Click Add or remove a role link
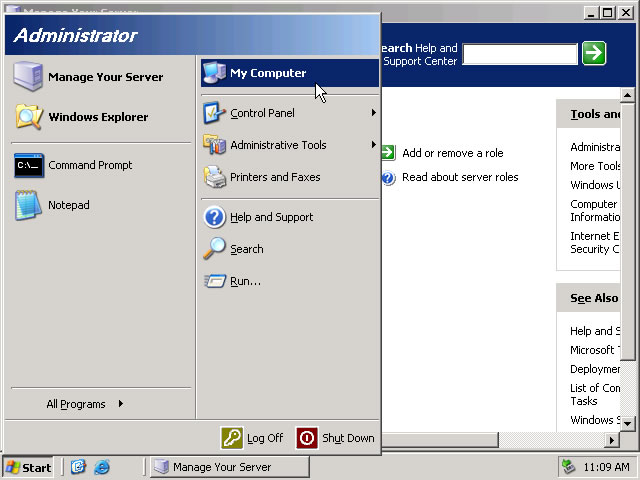 [453, 153]
